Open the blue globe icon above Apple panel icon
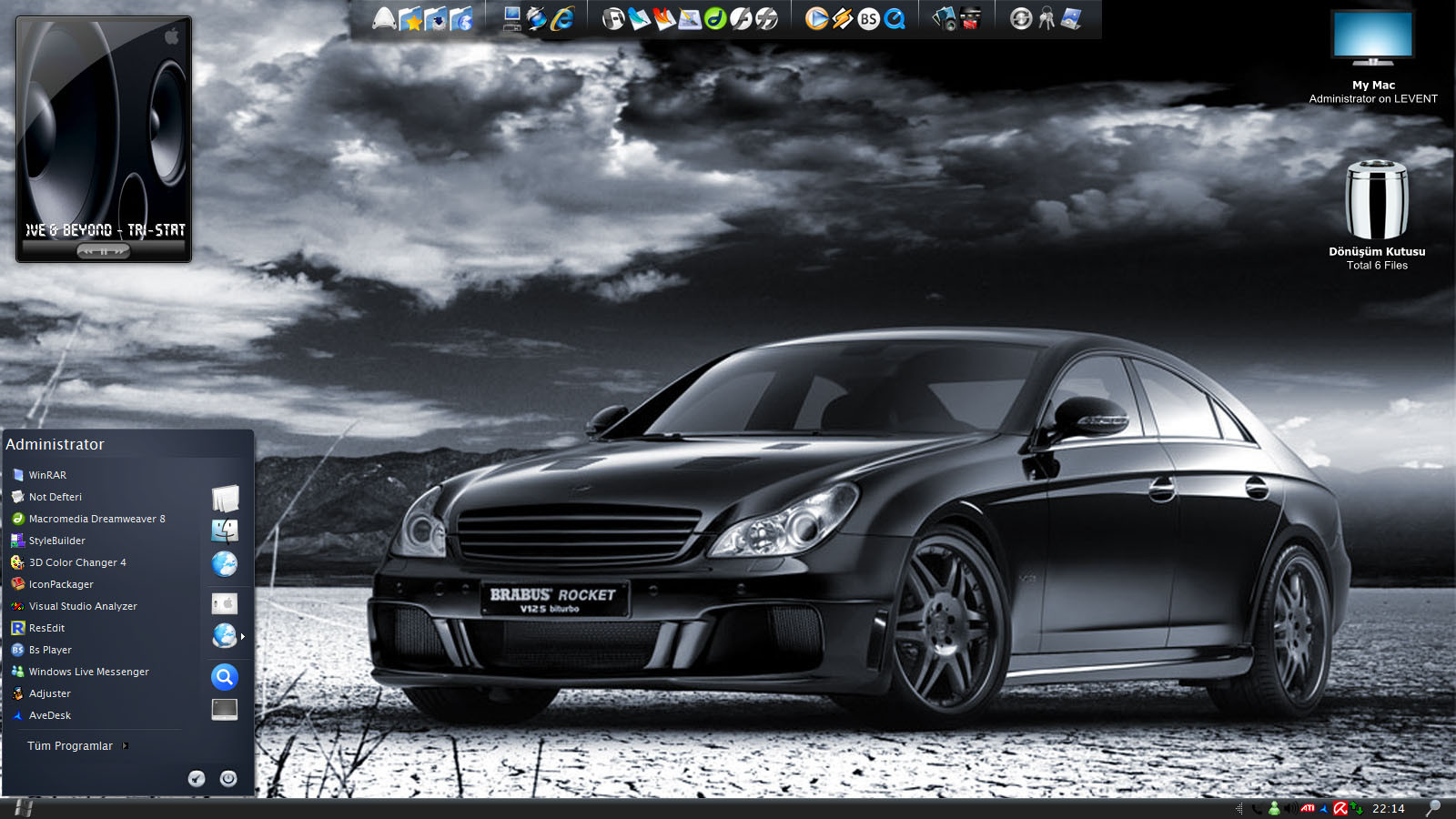 [x=225, y=564]
